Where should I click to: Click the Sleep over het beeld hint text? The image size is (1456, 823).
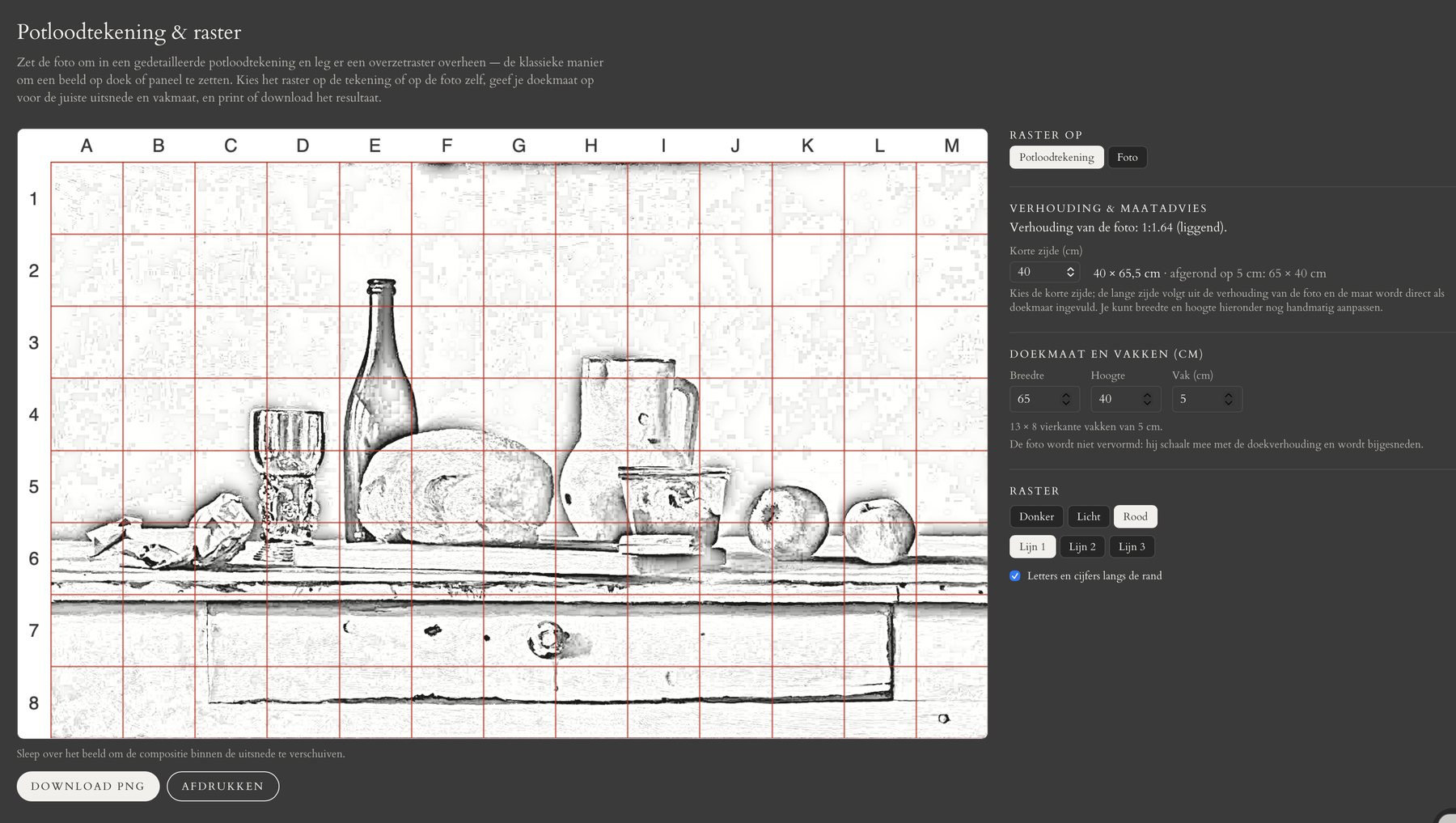[x=181, y=754]
